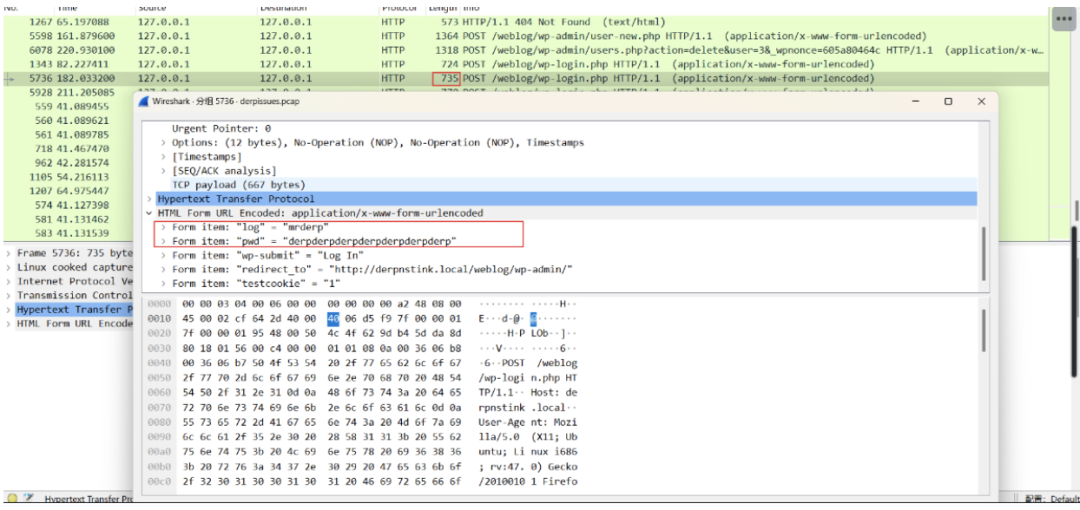The height and width of the screenshot is (510, 1080).
Task: Select packet 6078 POST users.php delete
Action: coord(525,50)
